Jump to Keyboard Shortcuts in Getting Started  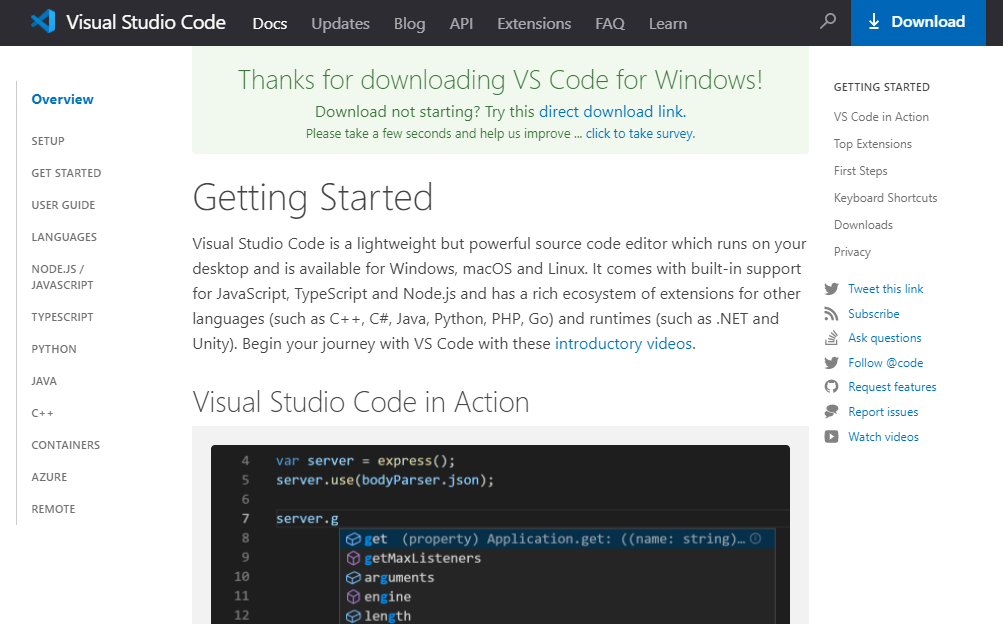tap(884, 197)
